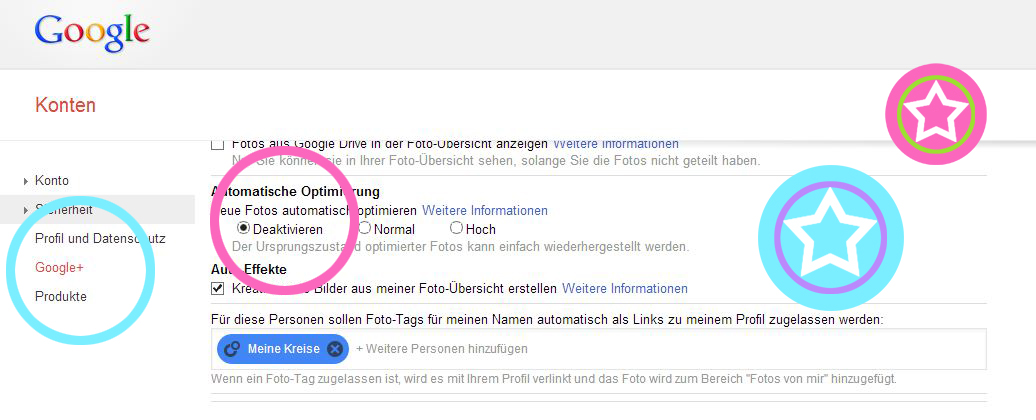
Task: Click the note about Ursprungszustand optimierter Fotos
Action: (x=461, y=247)
